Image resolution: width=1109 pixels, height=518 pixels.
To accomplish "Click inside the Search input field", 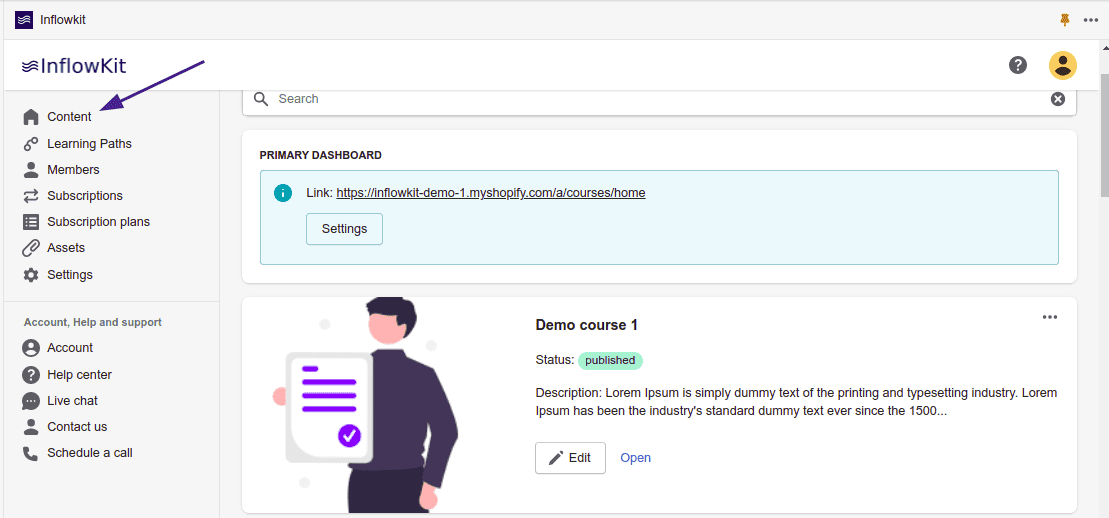I will point(650,99).
